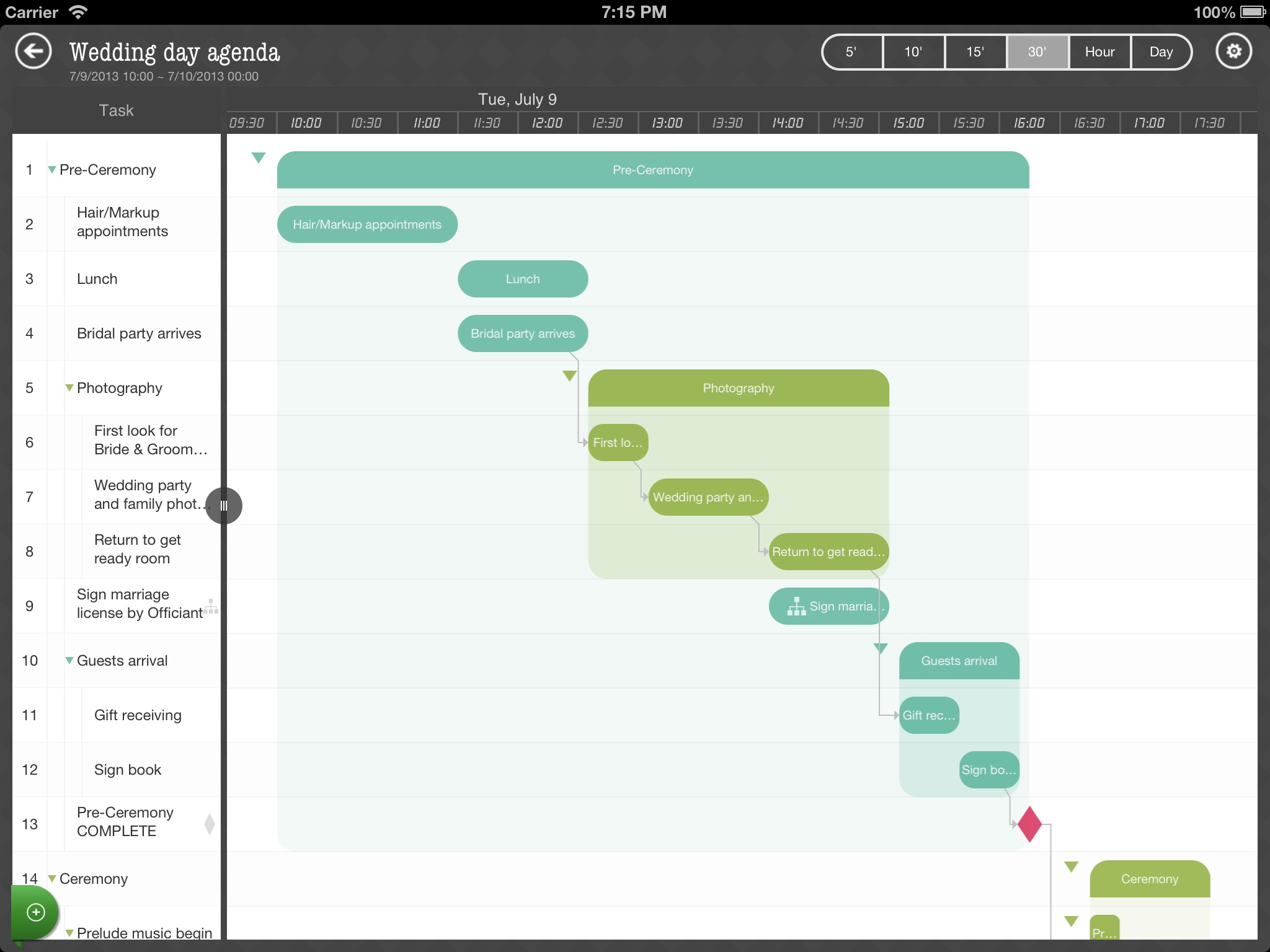Click the hierarchy icon on Sign marriage bar
This screenshot has width=1270, height=952.
pos(796,606)
